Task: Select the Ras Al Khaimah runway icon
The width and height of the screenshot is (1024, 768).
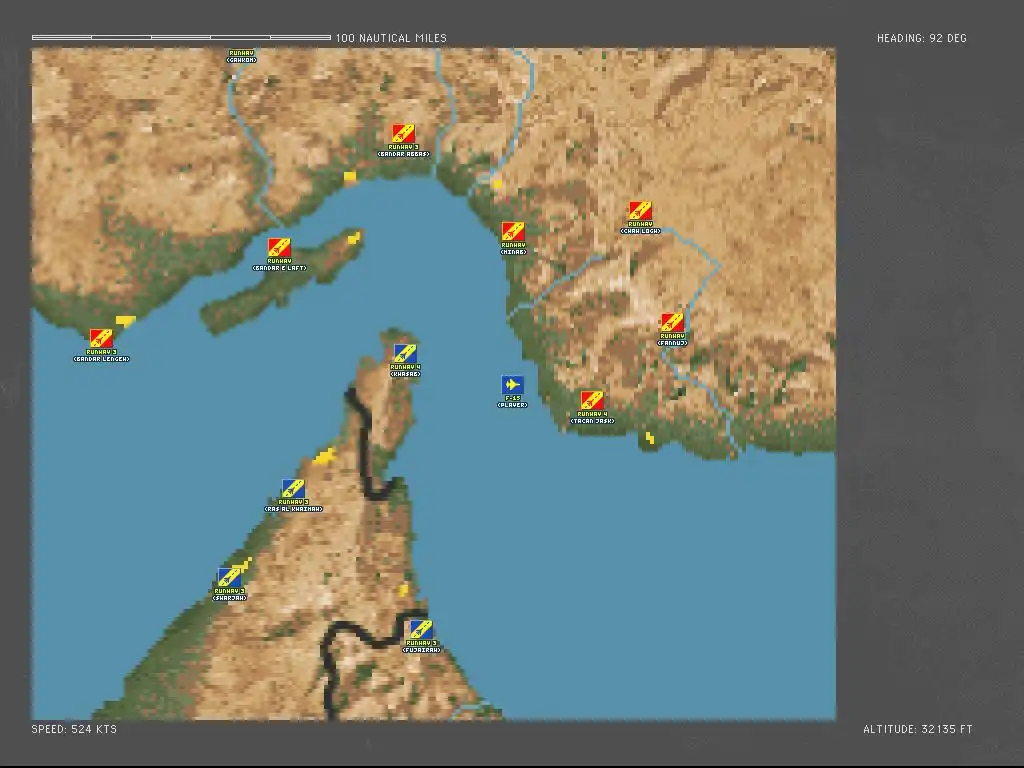Action: click(x=293, y=489)
